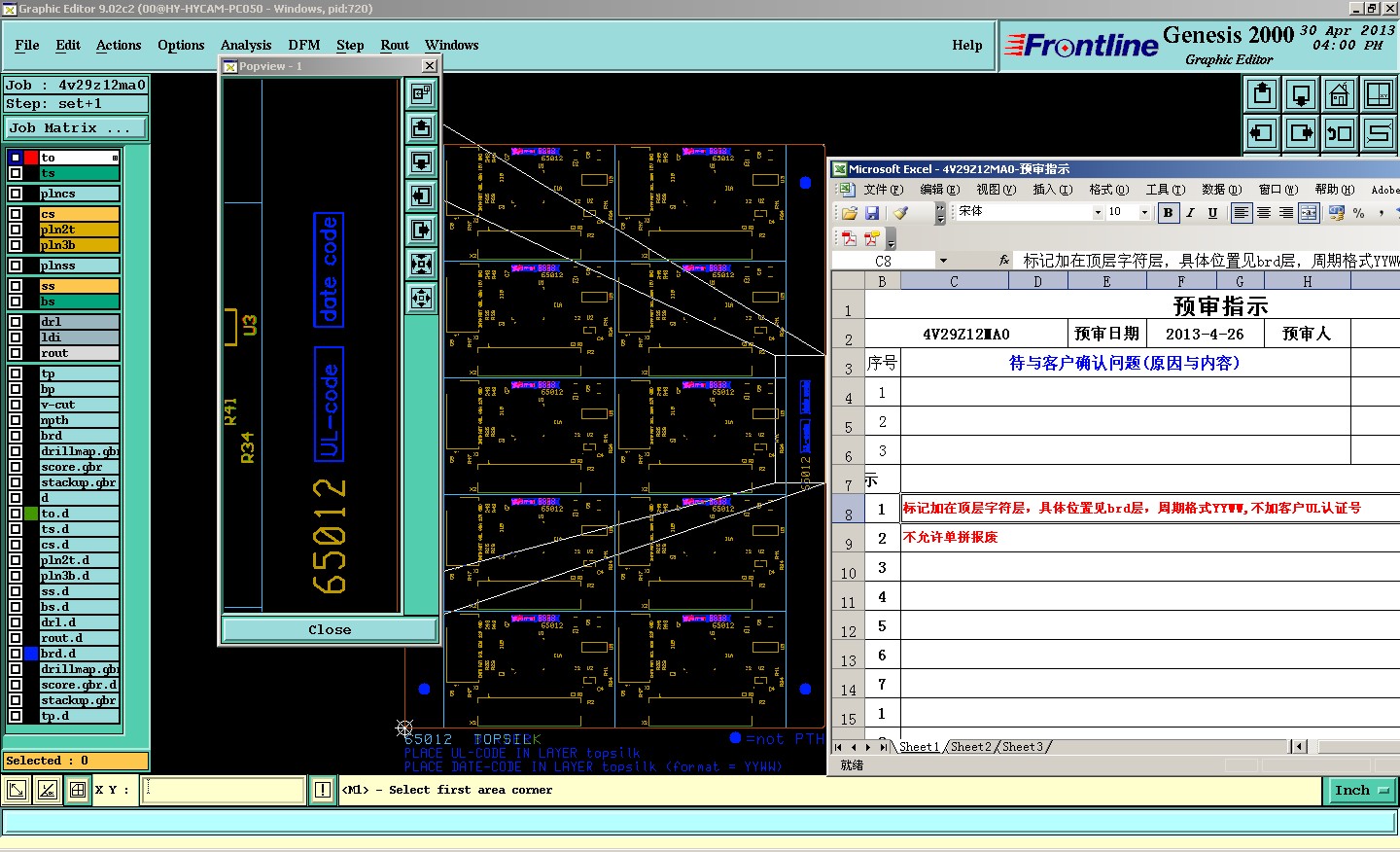
Task: Select Excel cell containing 不允许单拼报废
Action: [x=1150, y=538]
